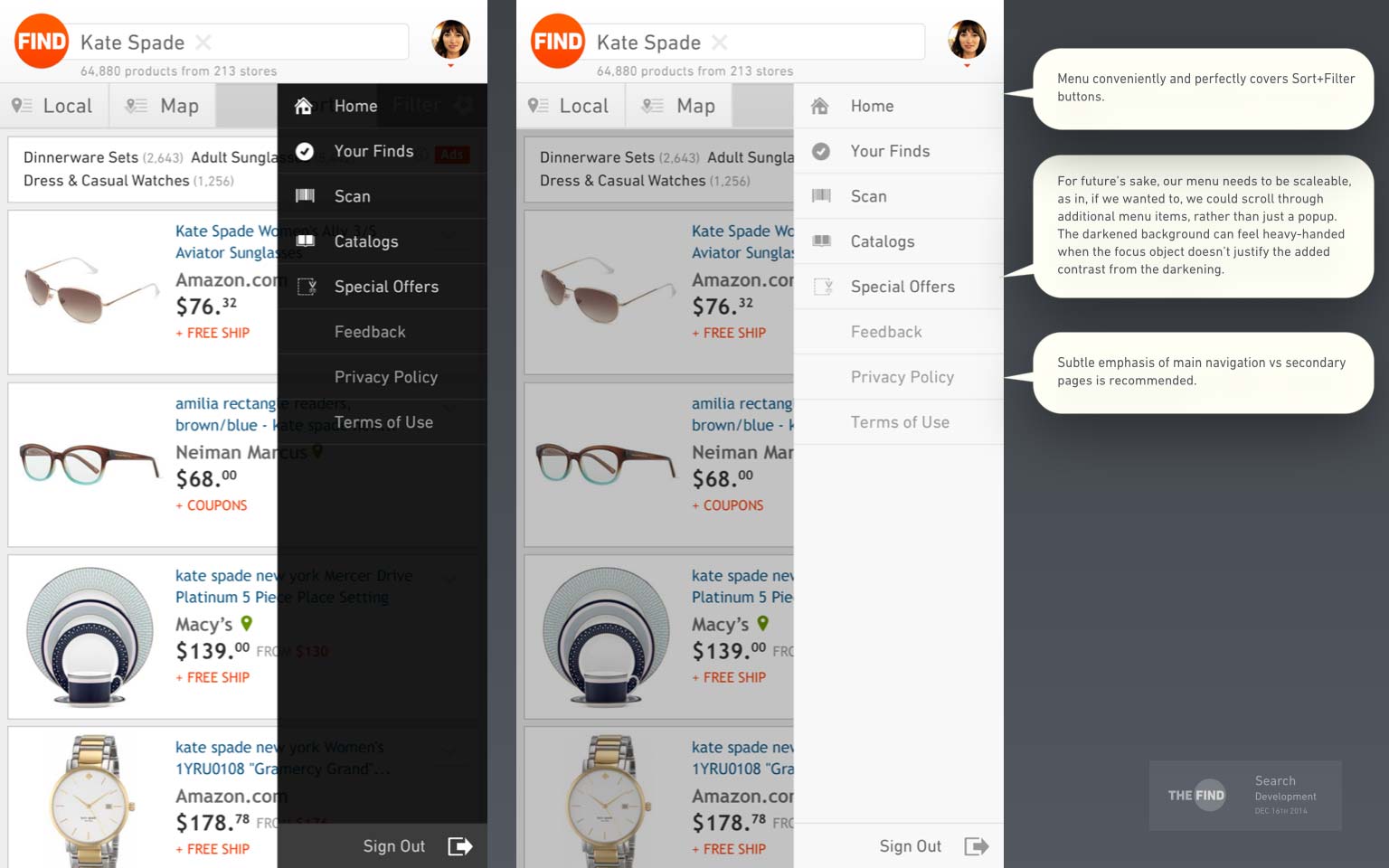This screenshot has height=868, width=1389.
Task: Open aviator sunglasses thumbnail in the dark-menu mockup
Action: click(91, 289)
